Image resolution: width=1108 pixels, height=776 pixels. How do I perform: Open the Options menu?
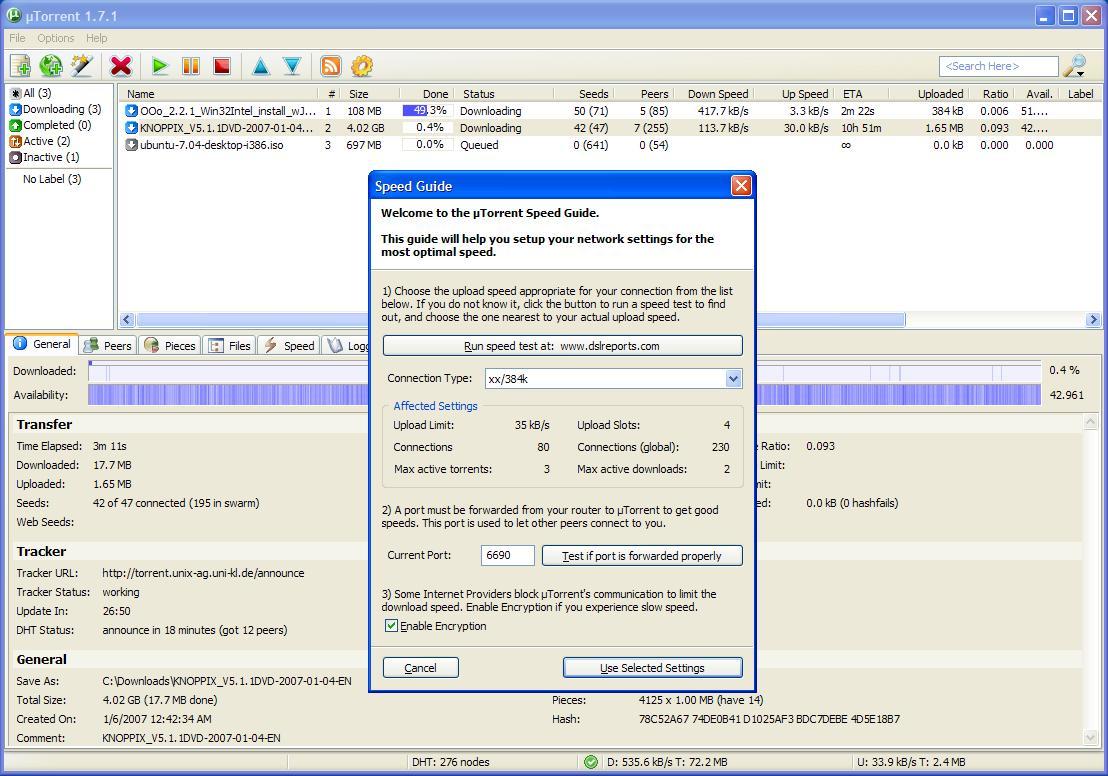click(x=55, y=38)
